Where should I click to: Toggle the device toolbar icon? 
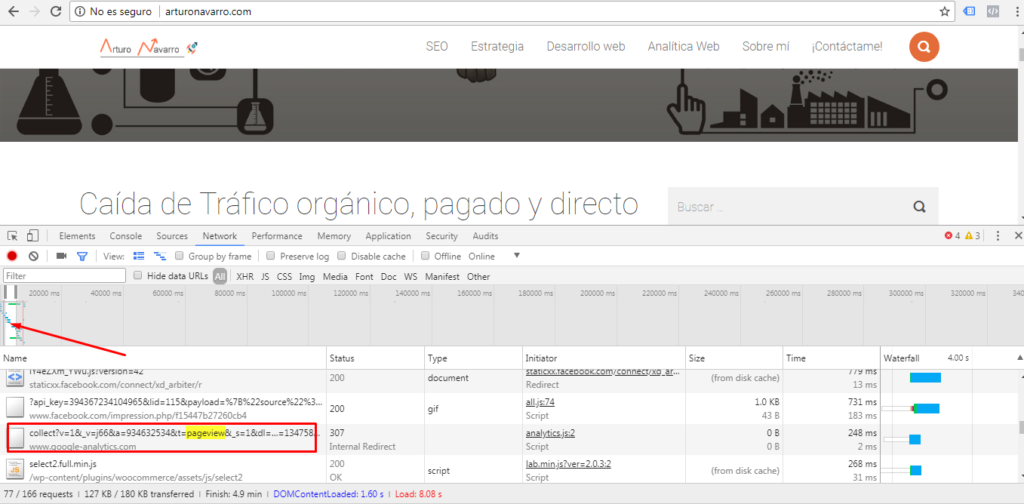pos(33,236)
